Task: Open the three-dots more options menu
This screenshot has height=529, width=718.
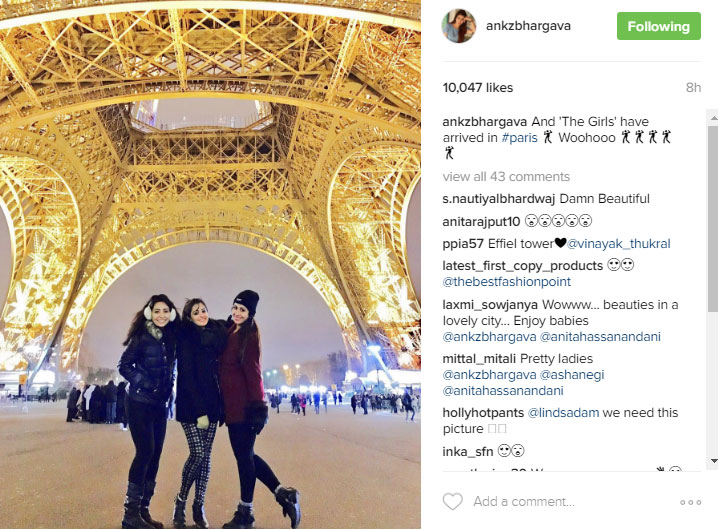Action: pyautogui.click(x=691, y=502)
